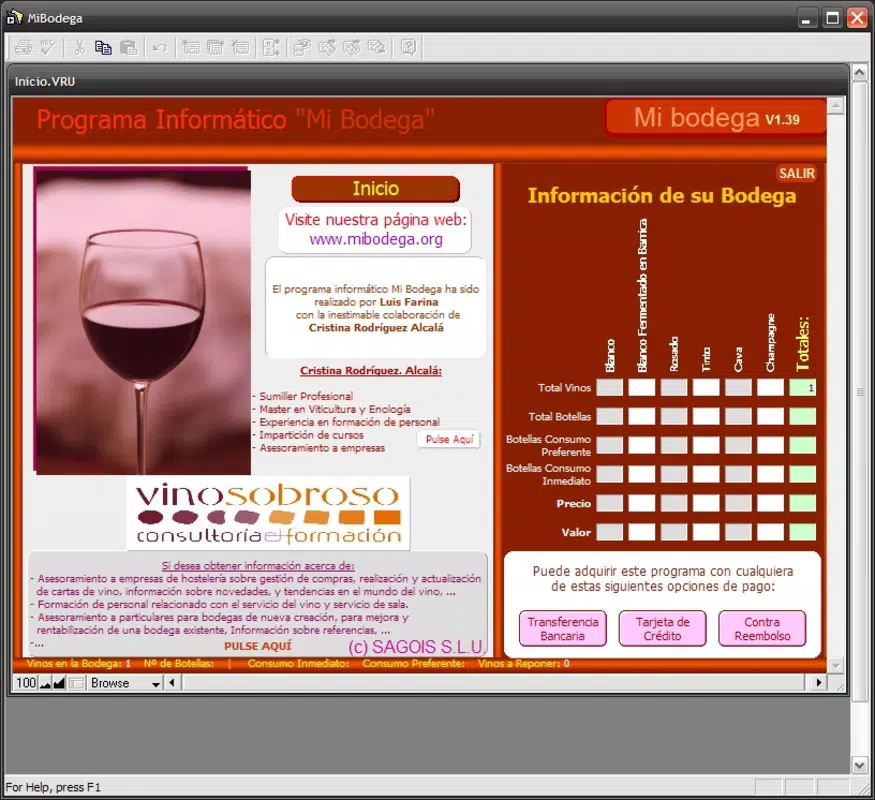Image resolution: width=875 pixels, height=800 pixels.
Task: Choose Transferencia Bancaria payment option
Action: coord(562,629)
